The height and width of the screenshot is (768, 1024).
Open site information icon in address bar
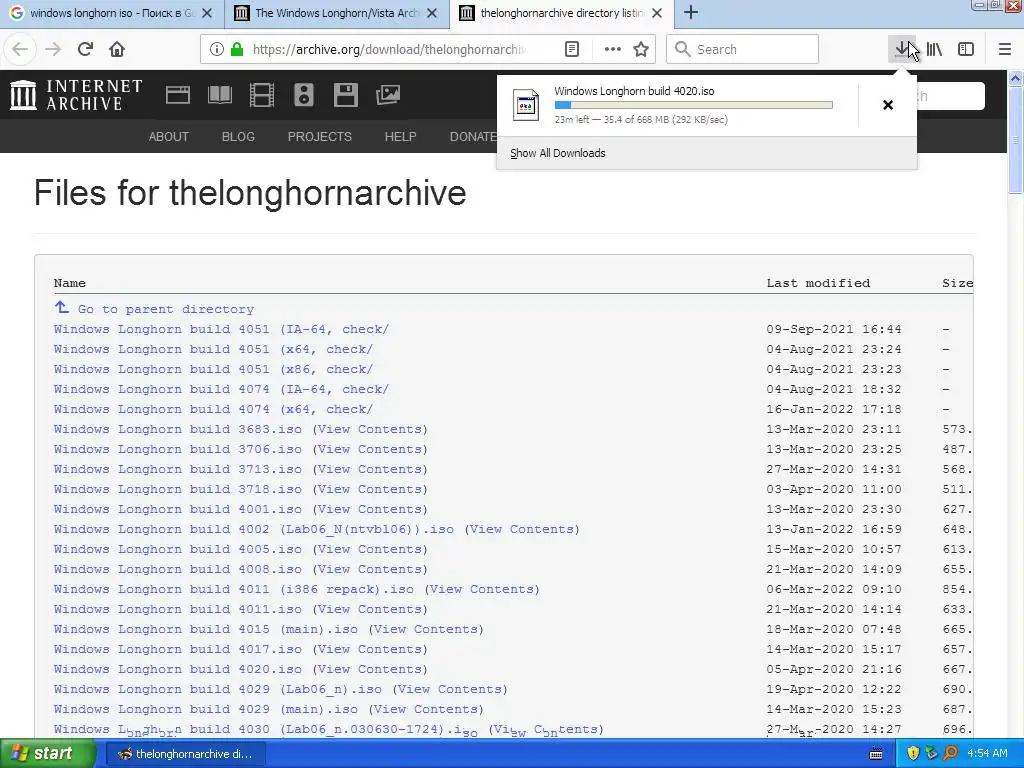coord(217,49)
